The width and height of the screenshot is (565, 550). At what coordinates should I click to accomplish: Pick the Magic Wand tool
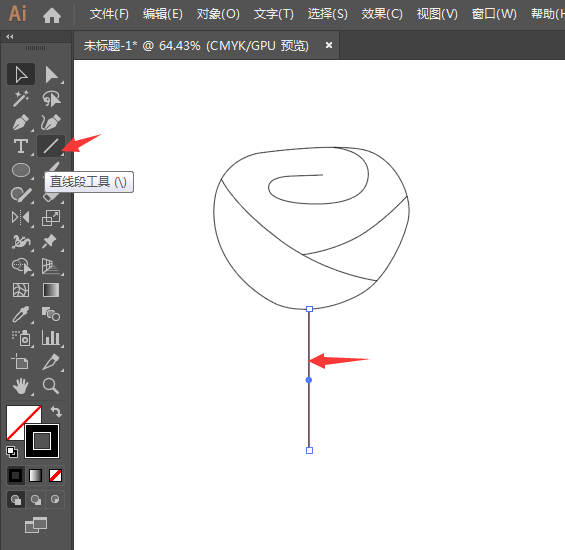21,98
